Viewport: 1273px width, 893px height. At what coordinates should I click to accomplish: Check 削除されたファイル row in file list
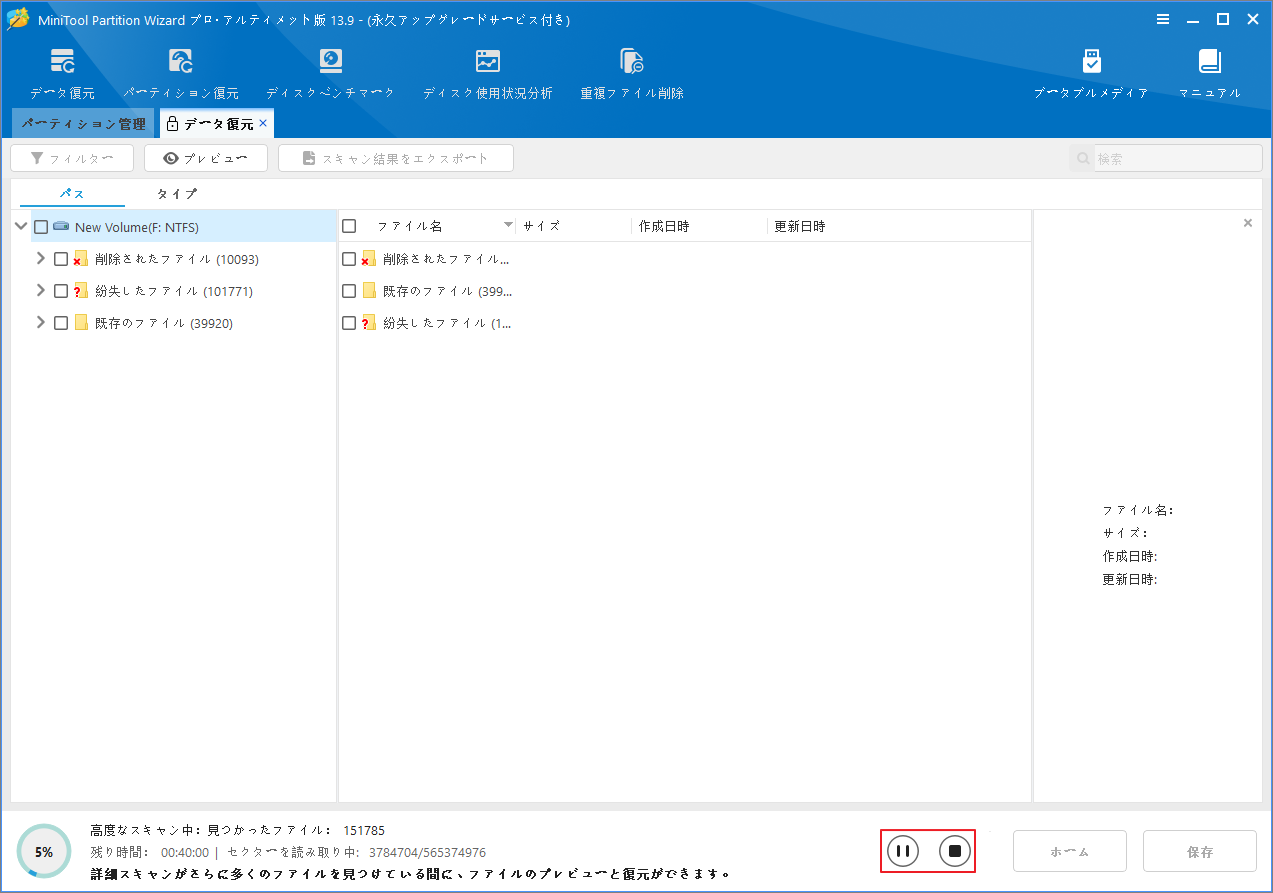tap(349, 259)
